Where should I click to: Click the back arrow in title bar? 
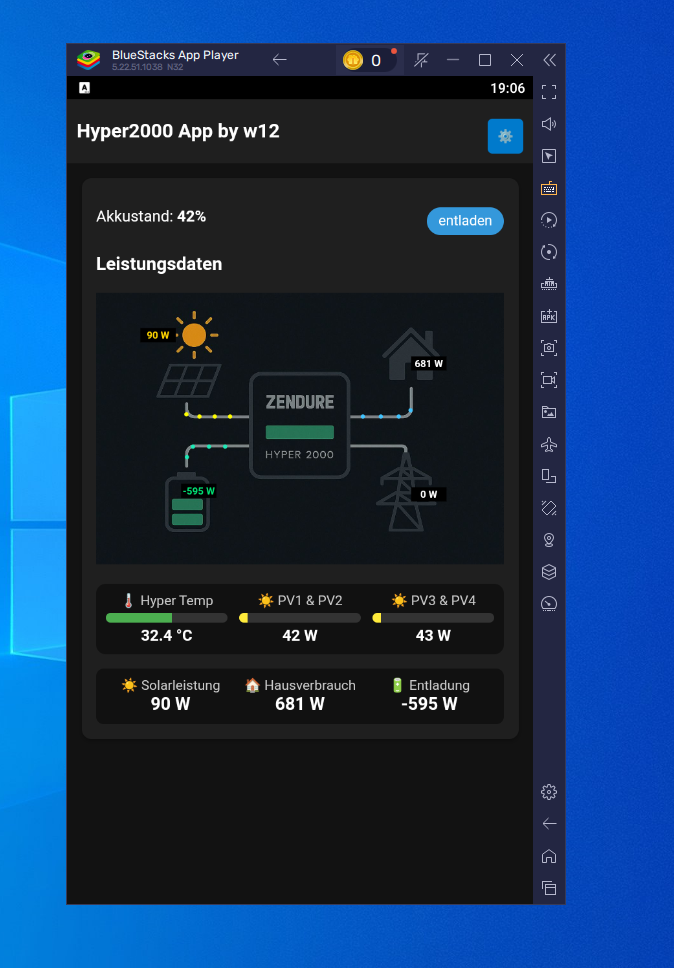click(x=280, y=60)
